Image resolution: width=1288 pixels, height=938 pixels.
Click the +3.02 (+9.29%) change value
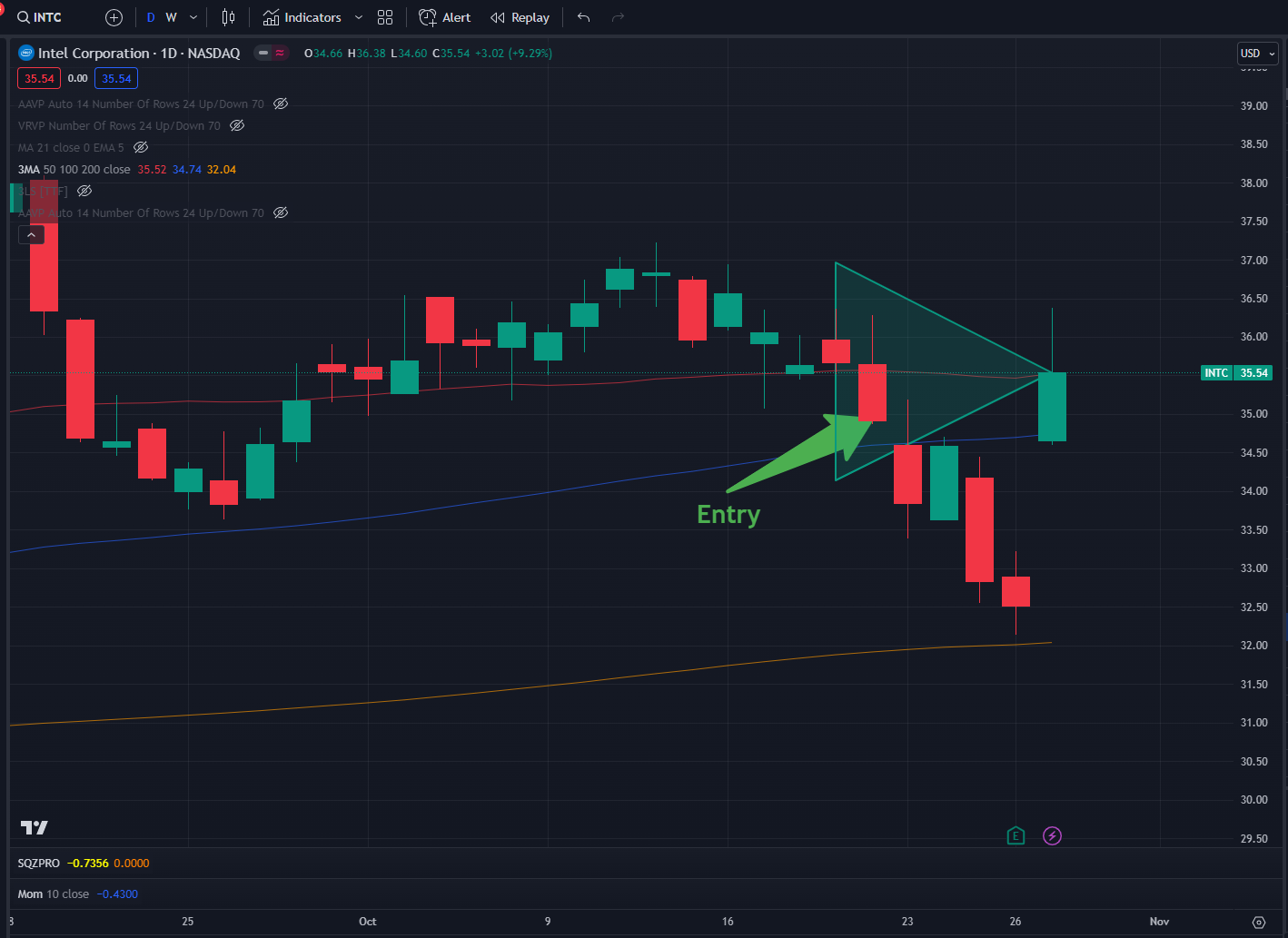click(515, 54)
